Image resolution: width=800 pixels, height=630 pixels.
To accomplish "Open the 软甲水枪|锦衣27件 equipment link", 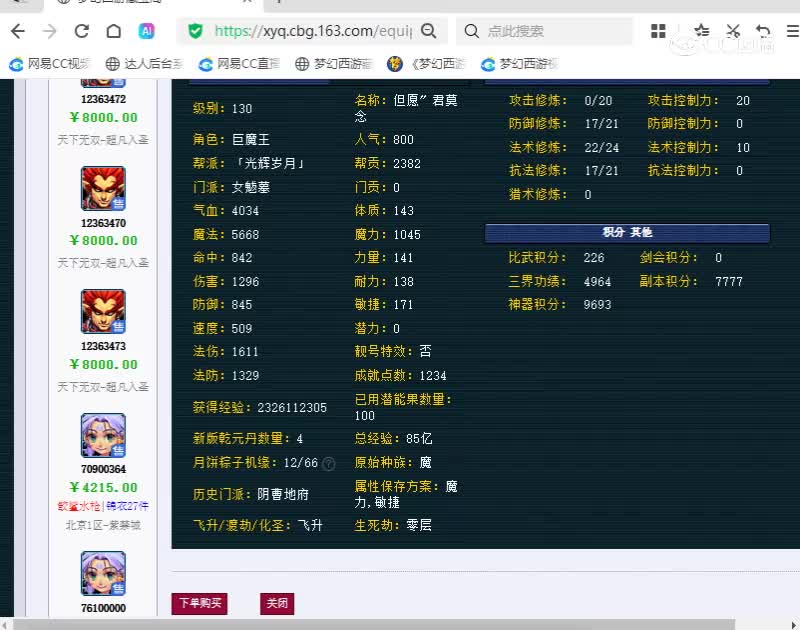I will (x=102, y=507).
